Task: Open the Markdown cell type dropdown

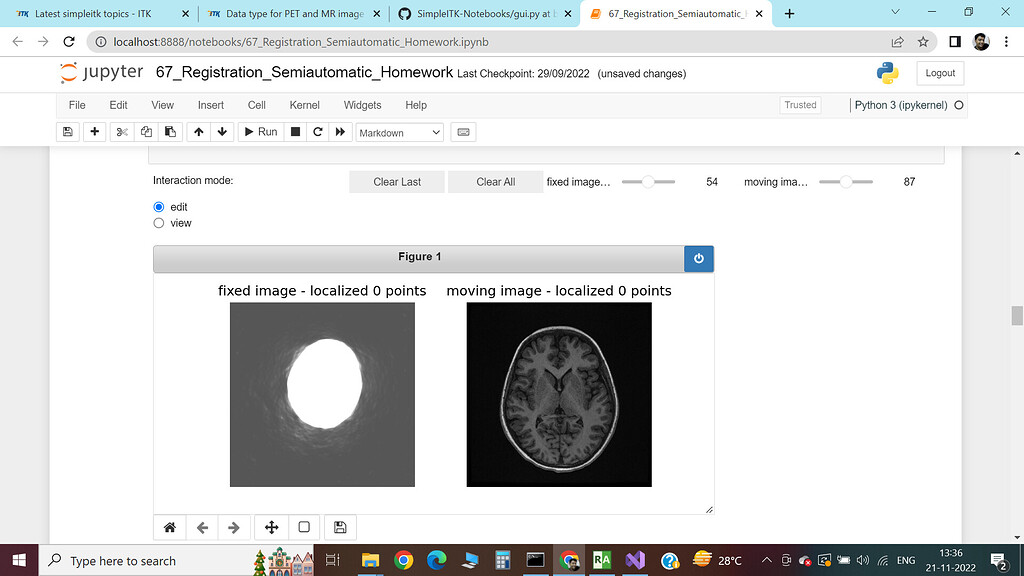Action: point(399,131)
